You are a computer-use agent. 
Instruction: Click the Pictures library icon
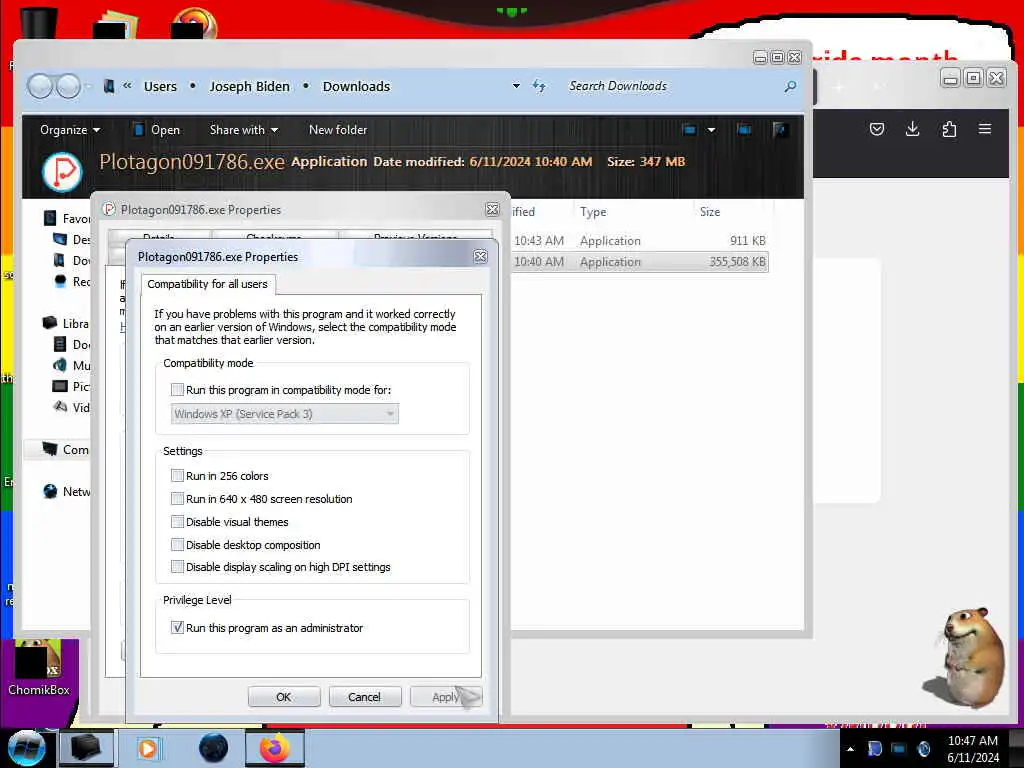click(59, 386)
